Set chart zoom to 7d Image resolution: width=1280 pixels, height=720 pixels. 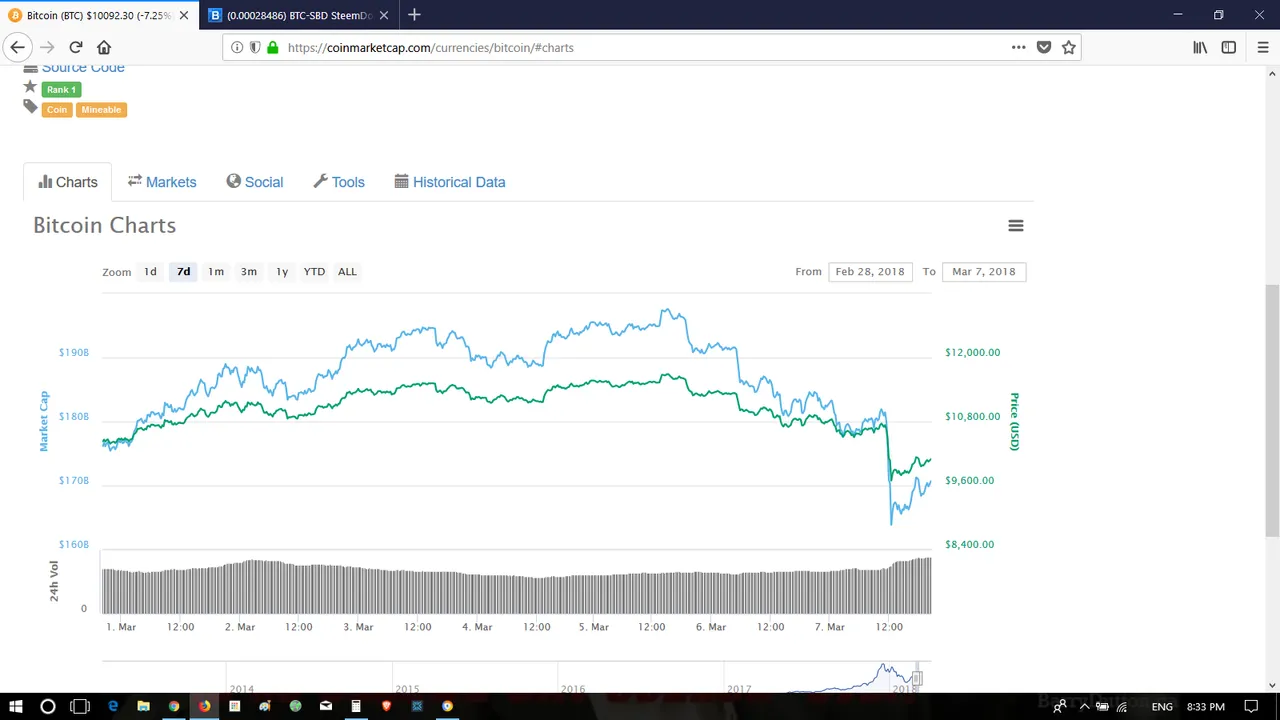click(x=183, y=271)
